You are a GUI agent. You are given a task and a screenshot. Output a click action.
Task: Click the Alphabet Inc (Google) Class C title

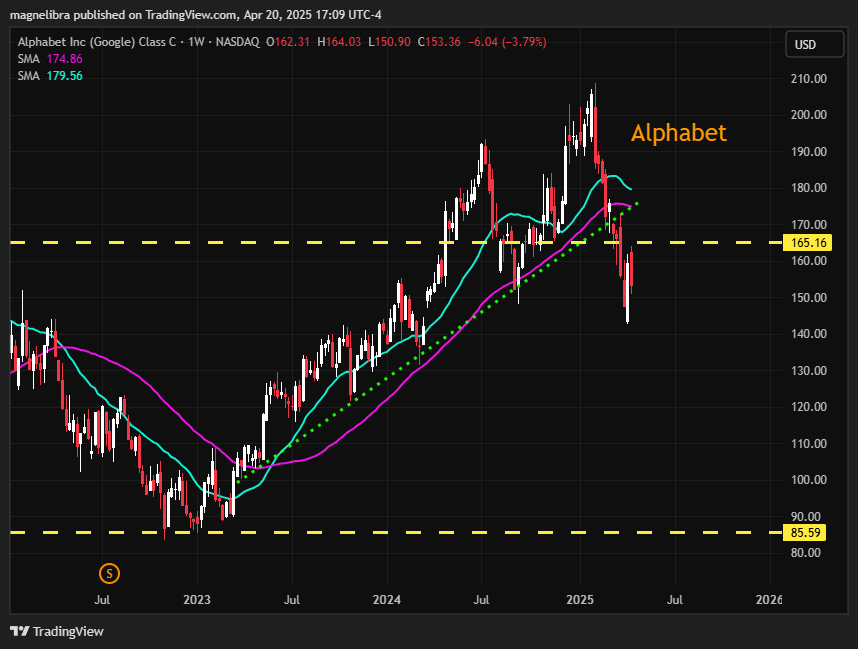coord(97,42)
